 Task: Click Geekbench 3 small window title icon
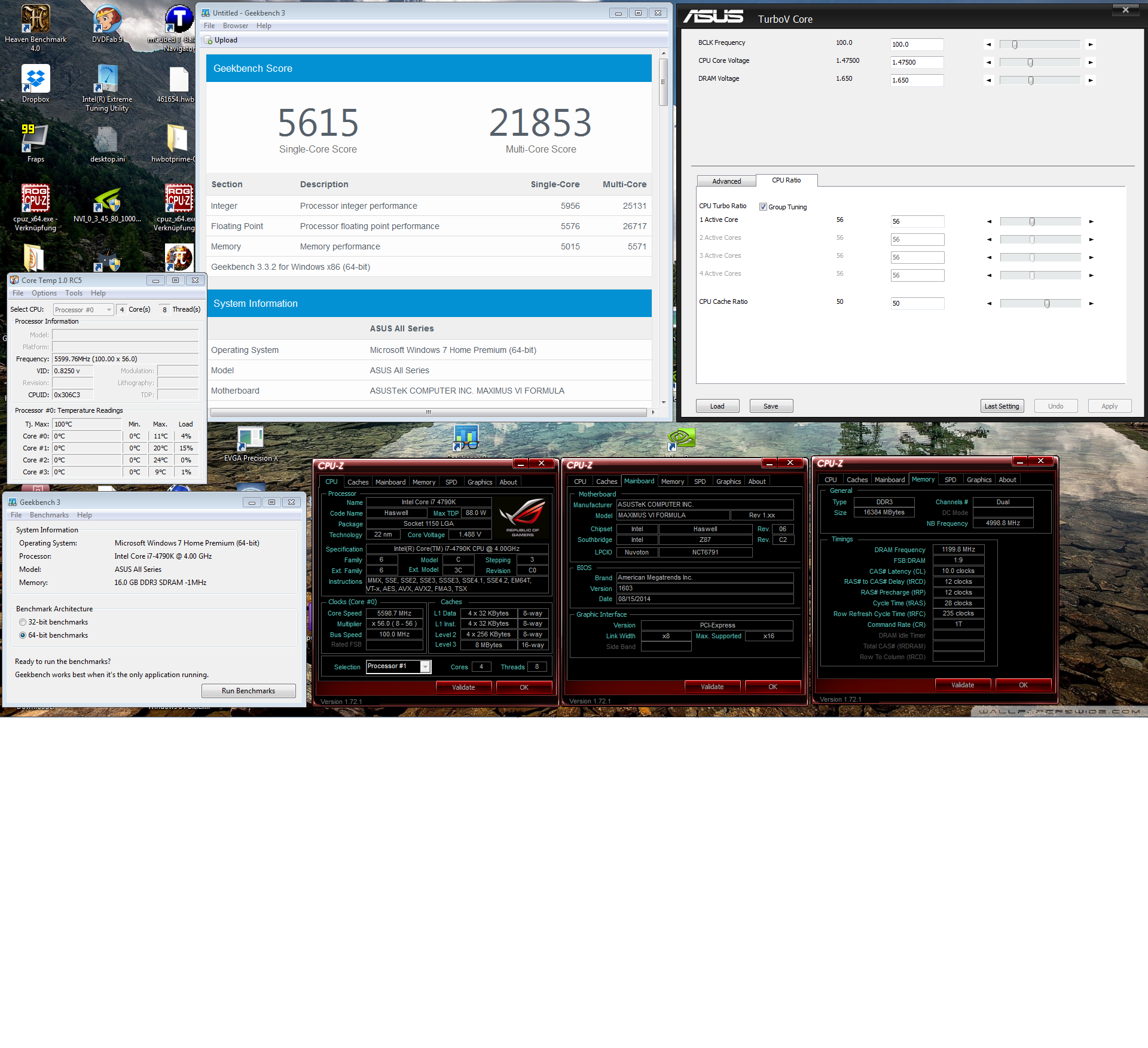(x=13, y=502)
